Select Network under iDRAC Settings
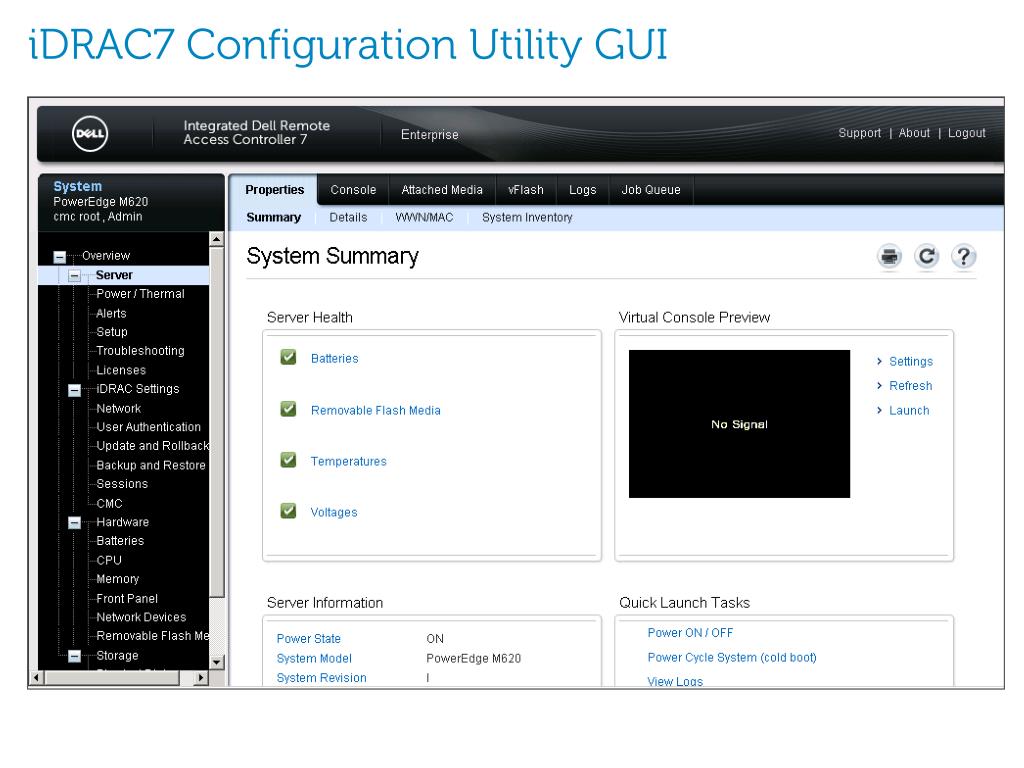 coord(118,408)
